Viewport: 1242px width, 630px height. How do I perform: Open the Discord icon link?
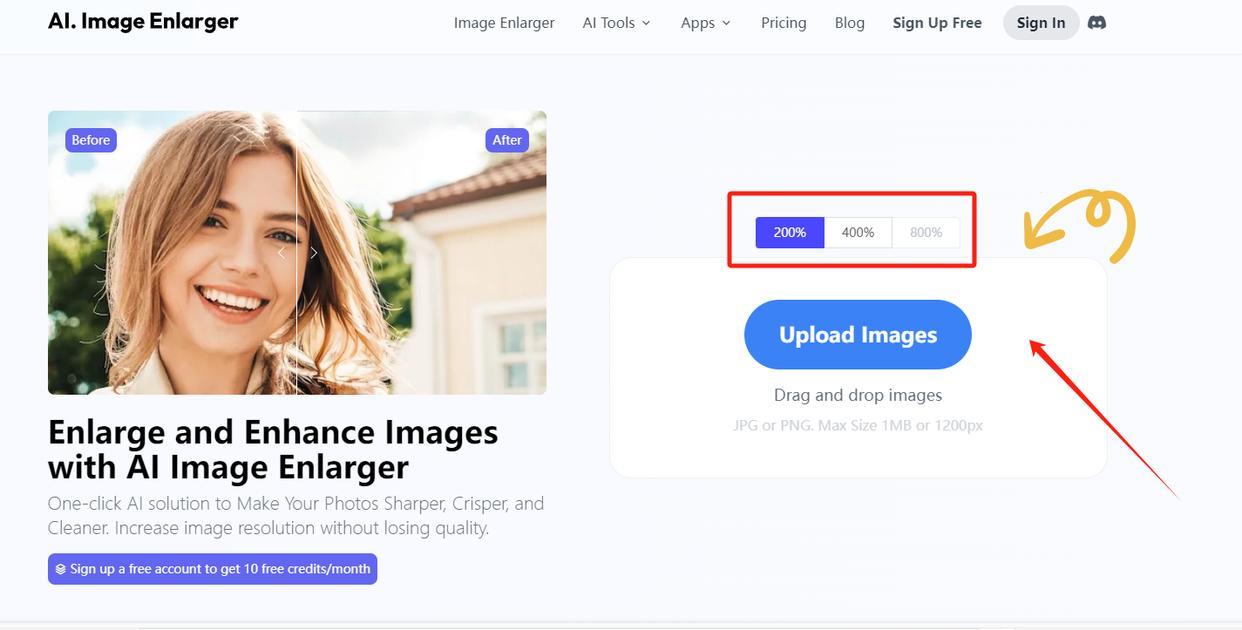(1097, 22)
